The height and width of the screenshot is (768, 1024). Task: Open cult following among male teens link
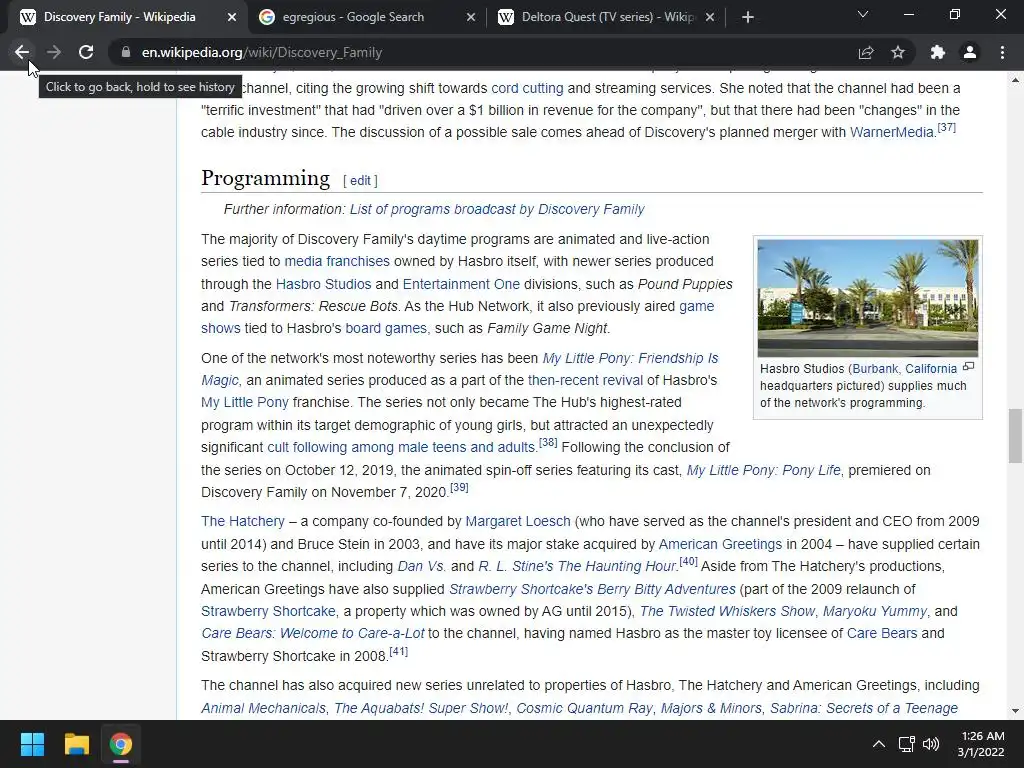tap(401, 447)
